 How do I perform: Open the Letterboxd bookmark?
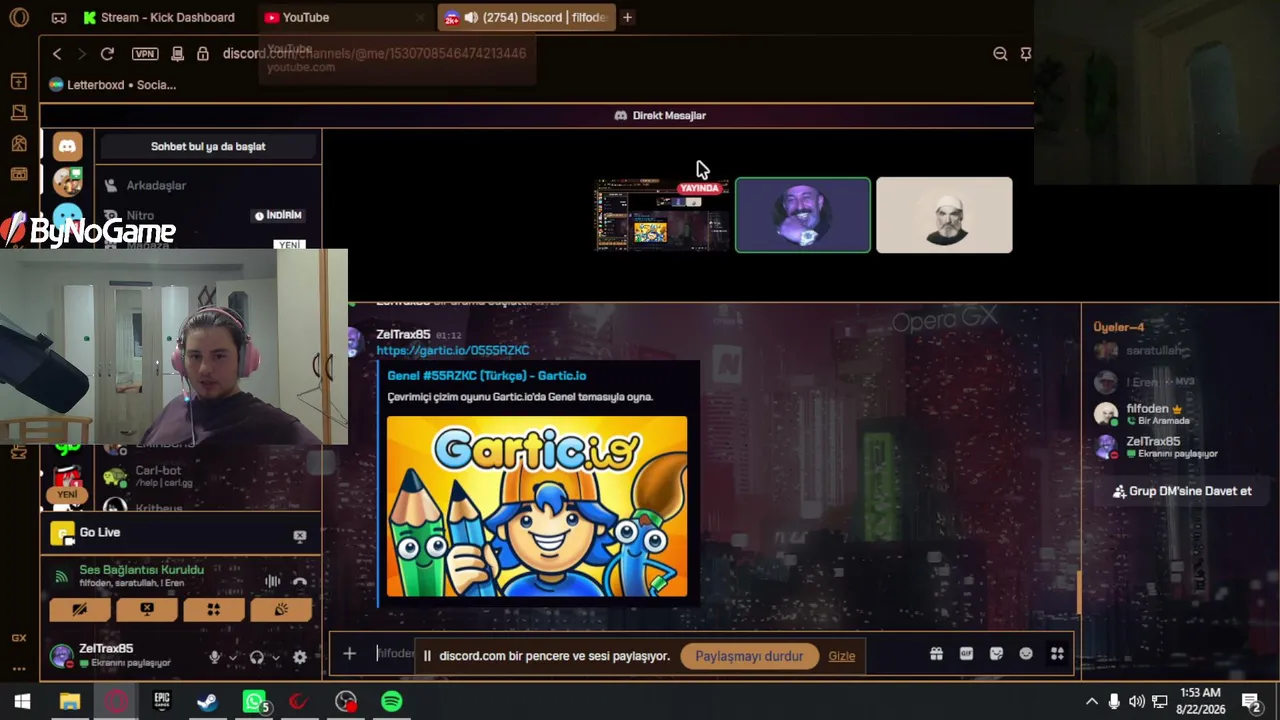coord(112,85)
